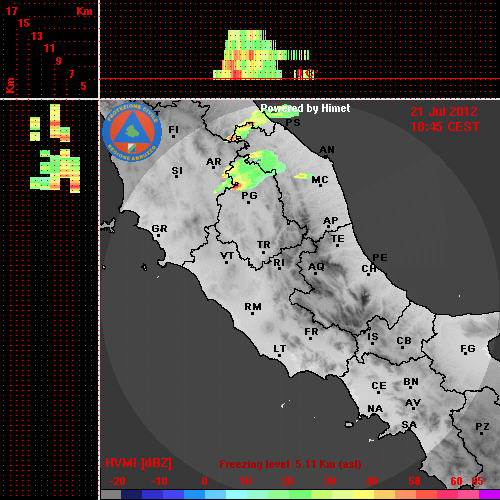500x500 pixels.
Task: Click the 'Freezing level 5.11 Km (asl)' text
Action: (290, 464)
